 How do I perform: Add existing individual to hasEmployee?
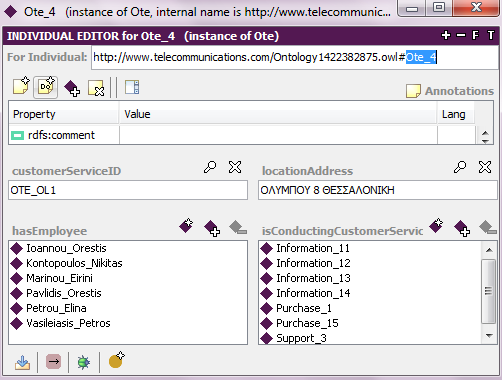coord(212,228)
